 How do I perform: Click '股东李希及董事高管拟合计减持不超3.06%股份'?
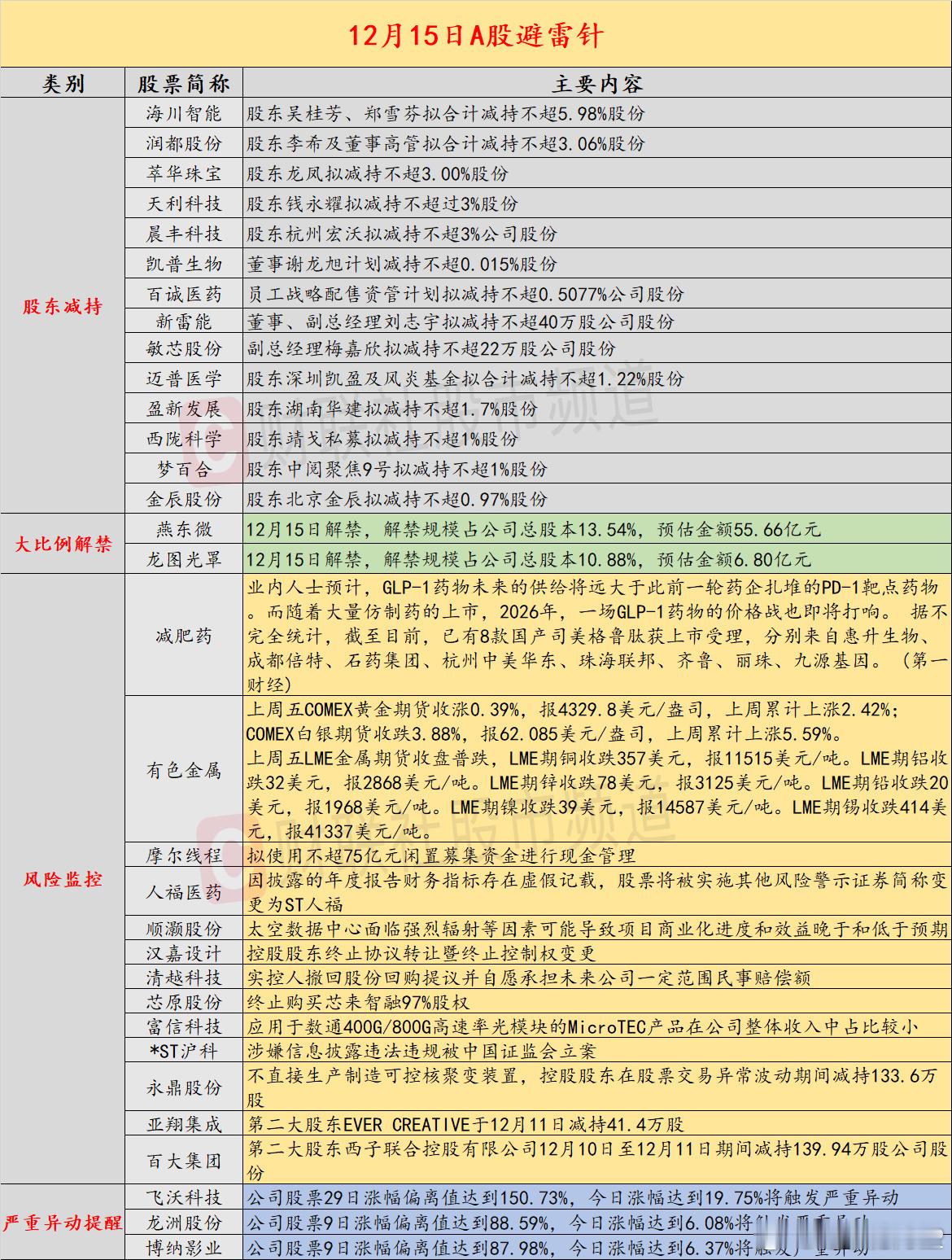tap(446, 143)
